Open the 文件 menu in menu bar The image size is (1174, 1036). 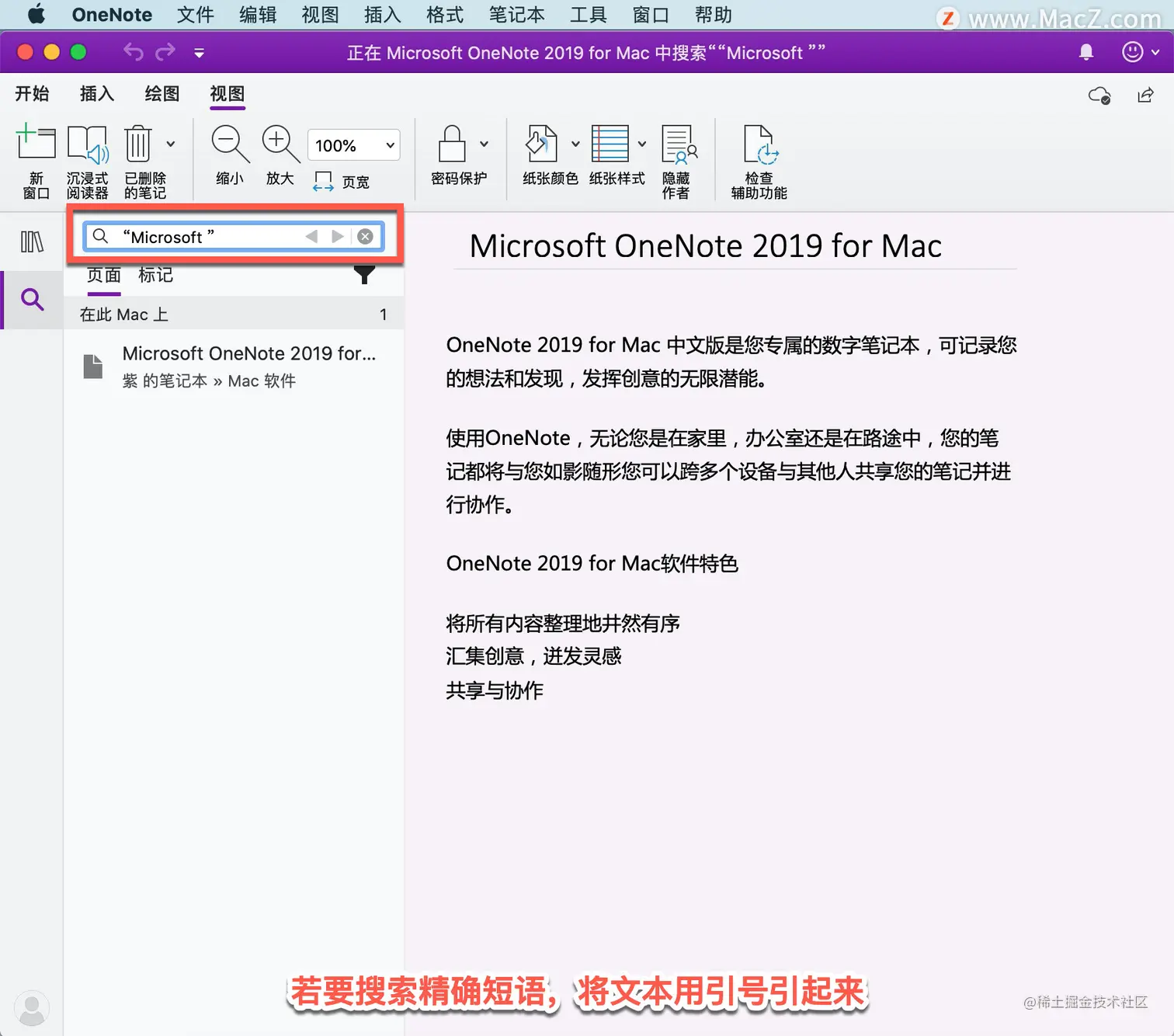(x=195, y=14)
